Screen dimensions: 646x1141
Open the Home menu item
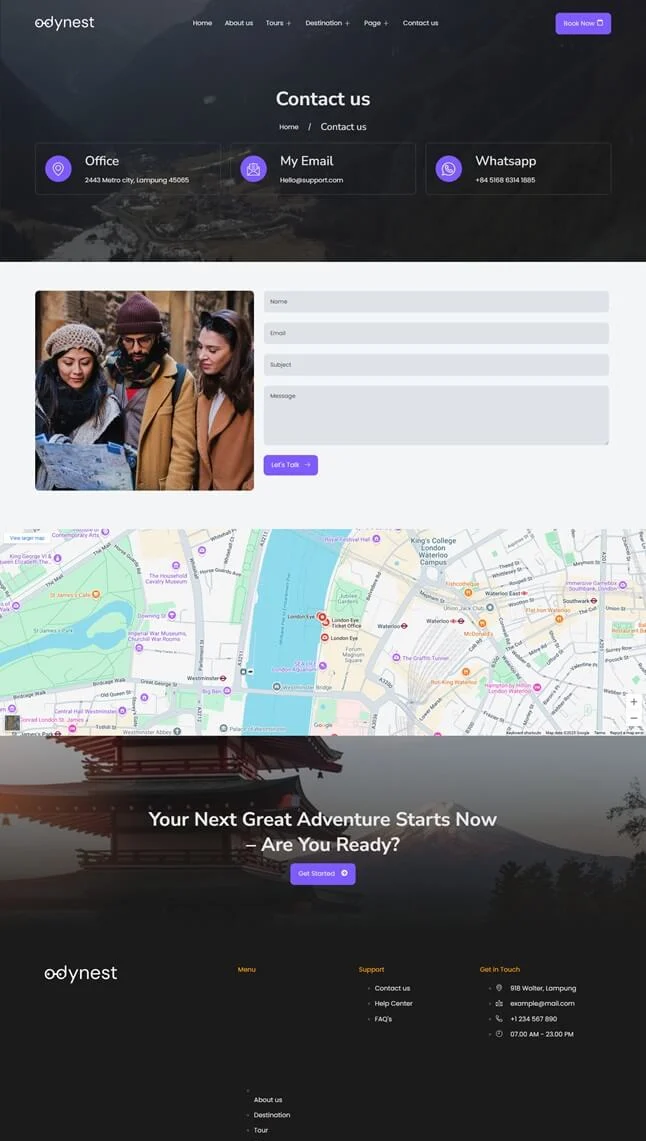tap(202, 23)
